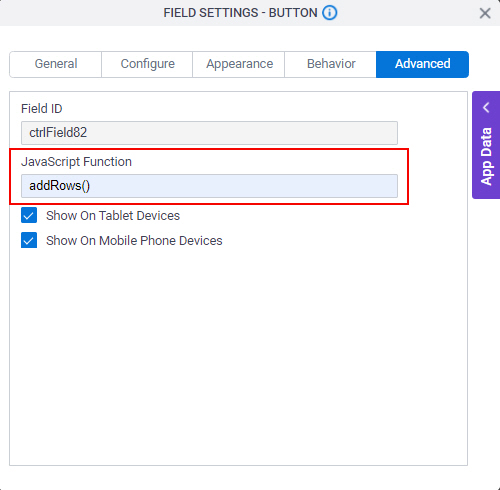Viewport: 500px width, 490px height.
Task: Select the Behavior tab
Action: pyautogui.click(x=331, y=64)
